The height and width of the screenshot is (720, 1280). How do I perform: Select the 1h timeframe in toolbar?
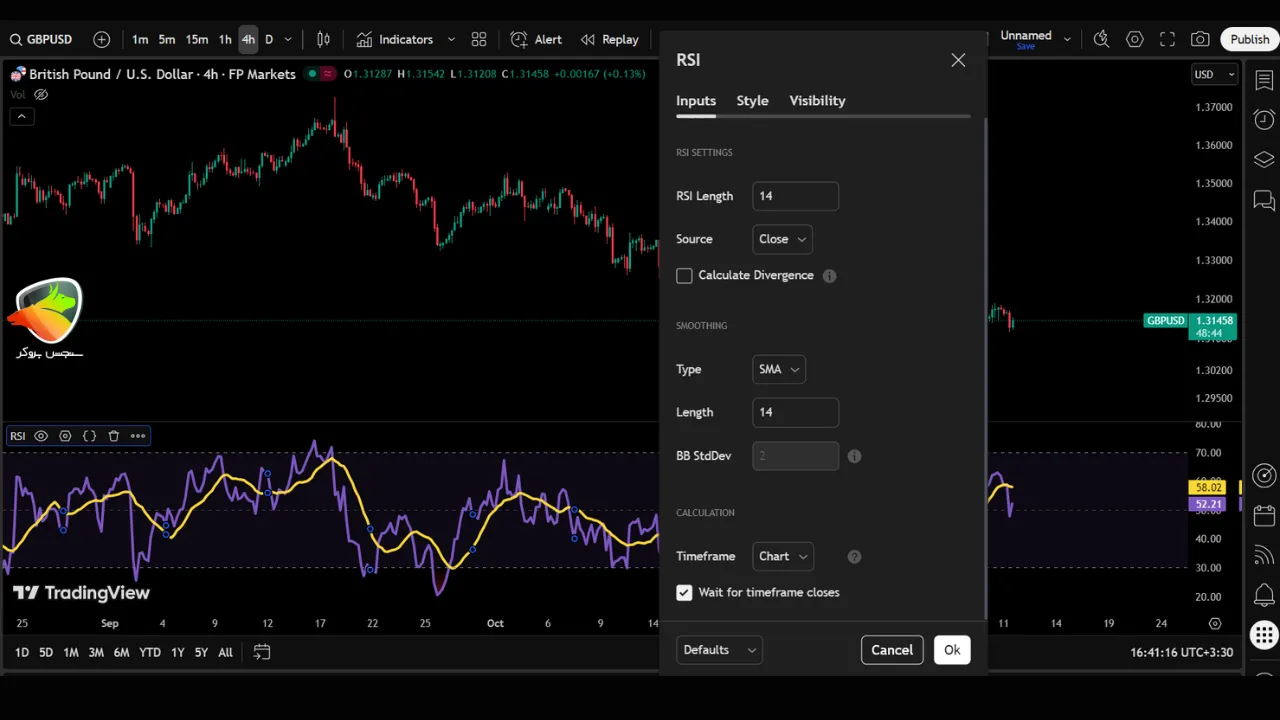point(225,40)
